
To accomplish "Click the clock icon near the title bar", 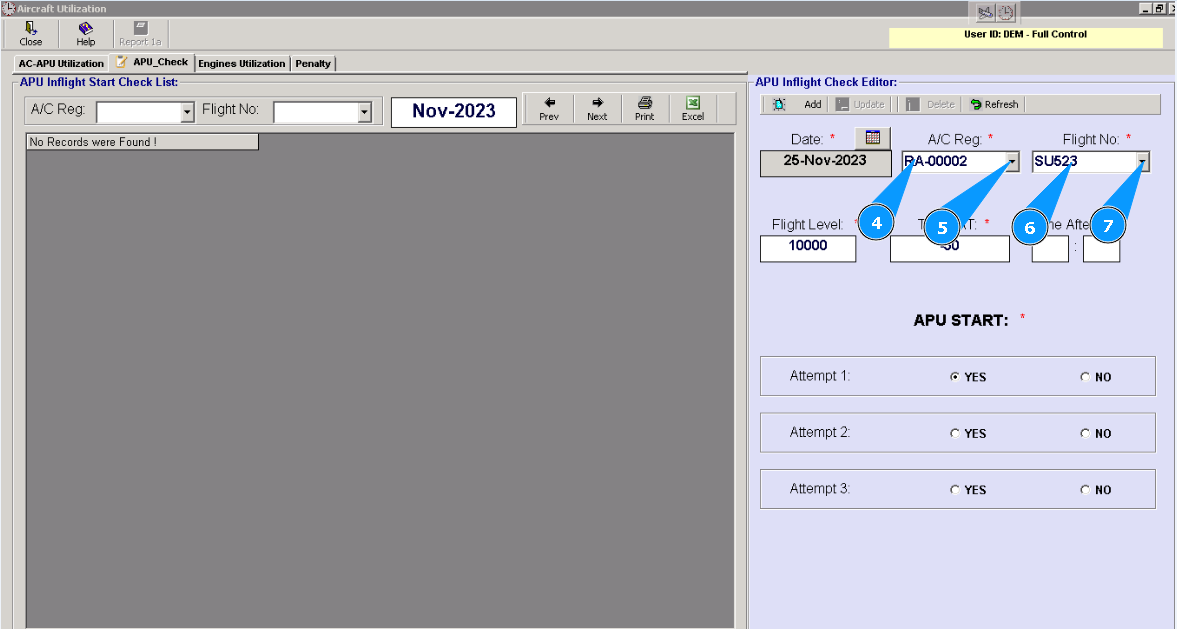I will pos(1006,13).
